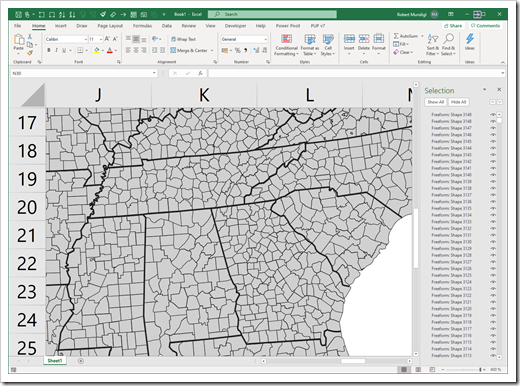Click the Select All corner triangle

point(33,95)
